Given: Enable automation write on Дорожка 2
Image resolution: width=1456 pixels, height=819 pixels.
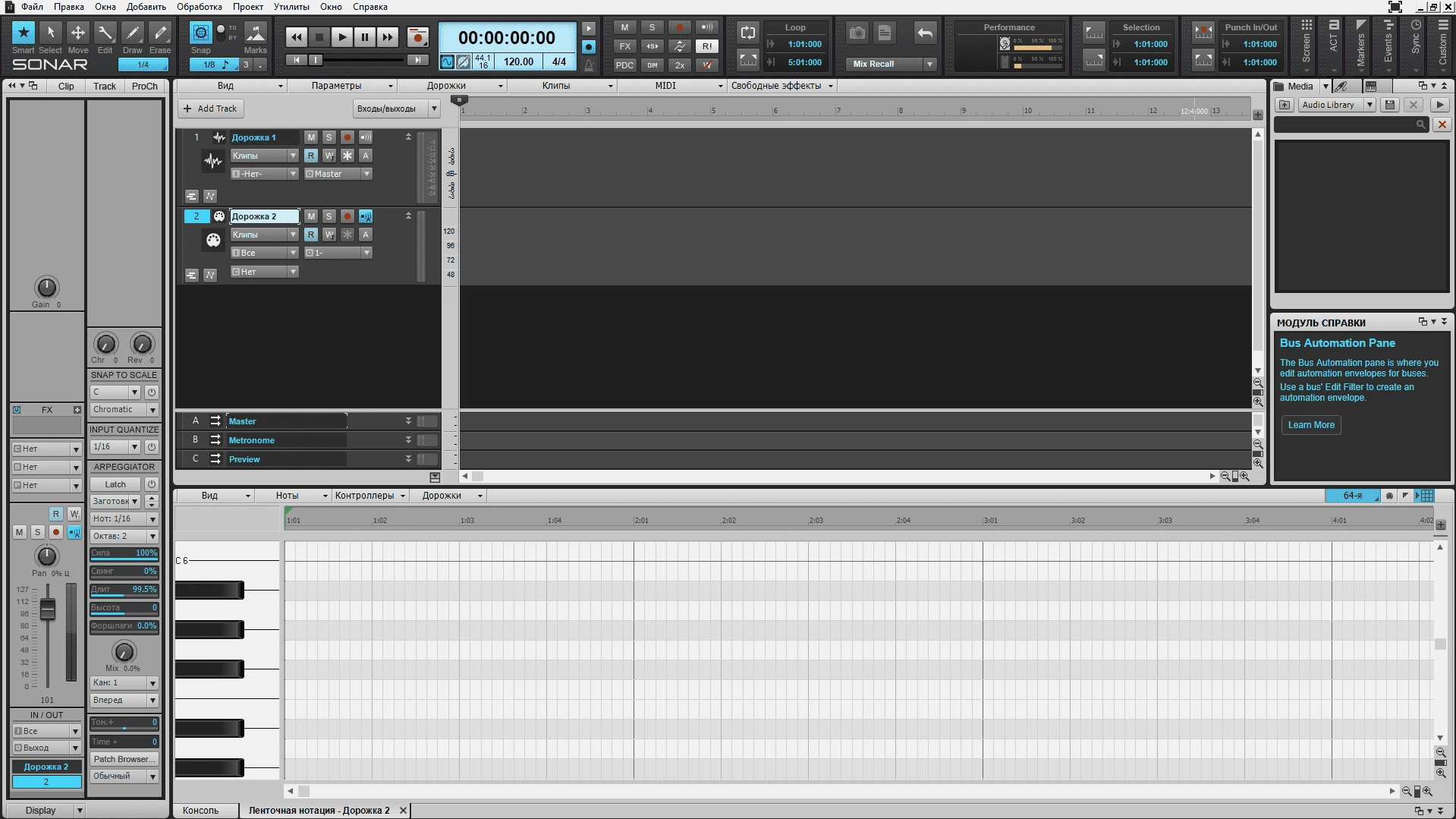Looking at the screenshot, I should pos(329,235).
